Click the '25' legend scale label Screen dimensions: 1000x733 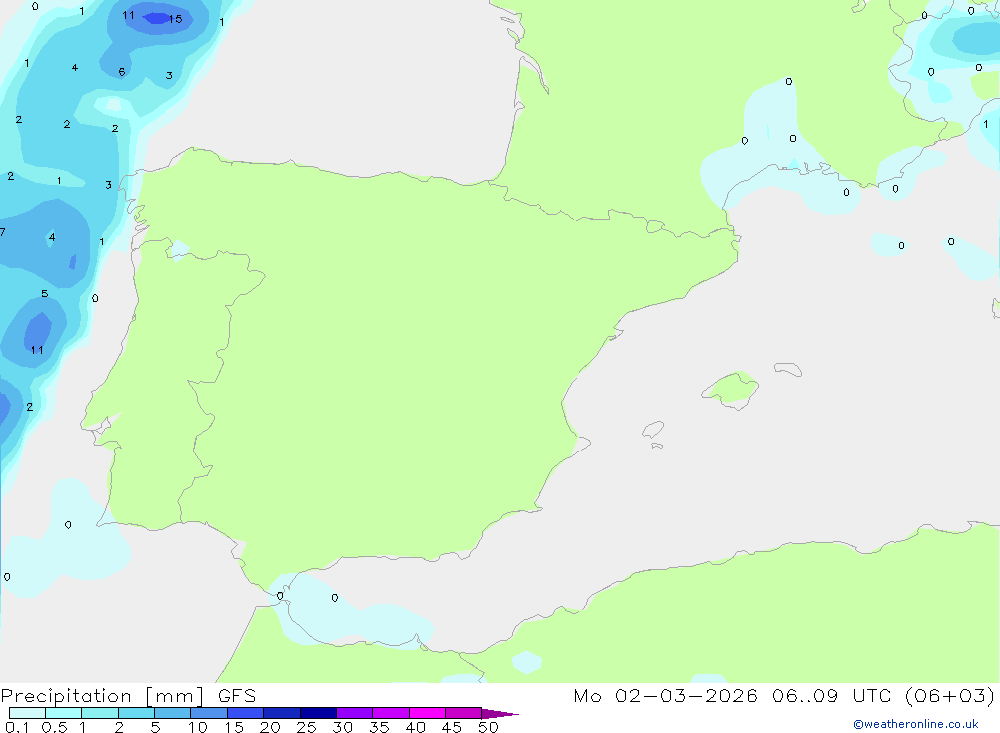click(306, 727)
